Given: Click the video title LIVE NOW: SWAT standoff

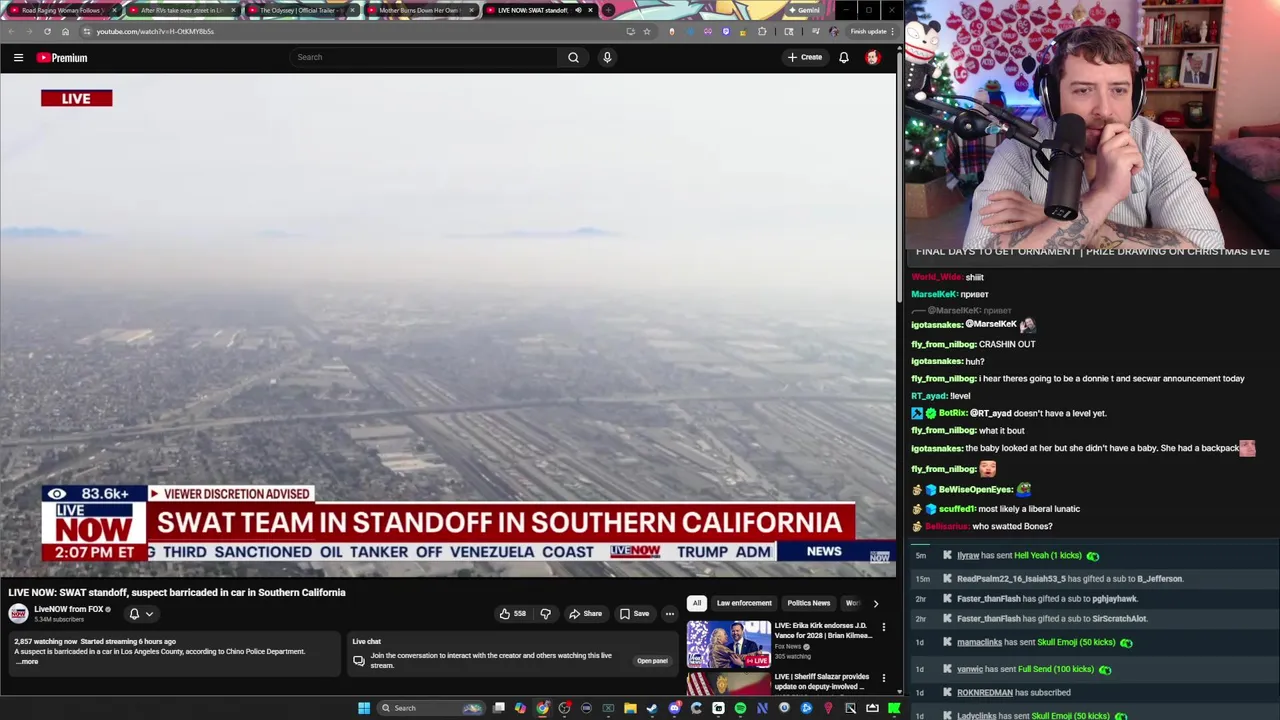Looking at the screenshot, I should click(177, 592).
